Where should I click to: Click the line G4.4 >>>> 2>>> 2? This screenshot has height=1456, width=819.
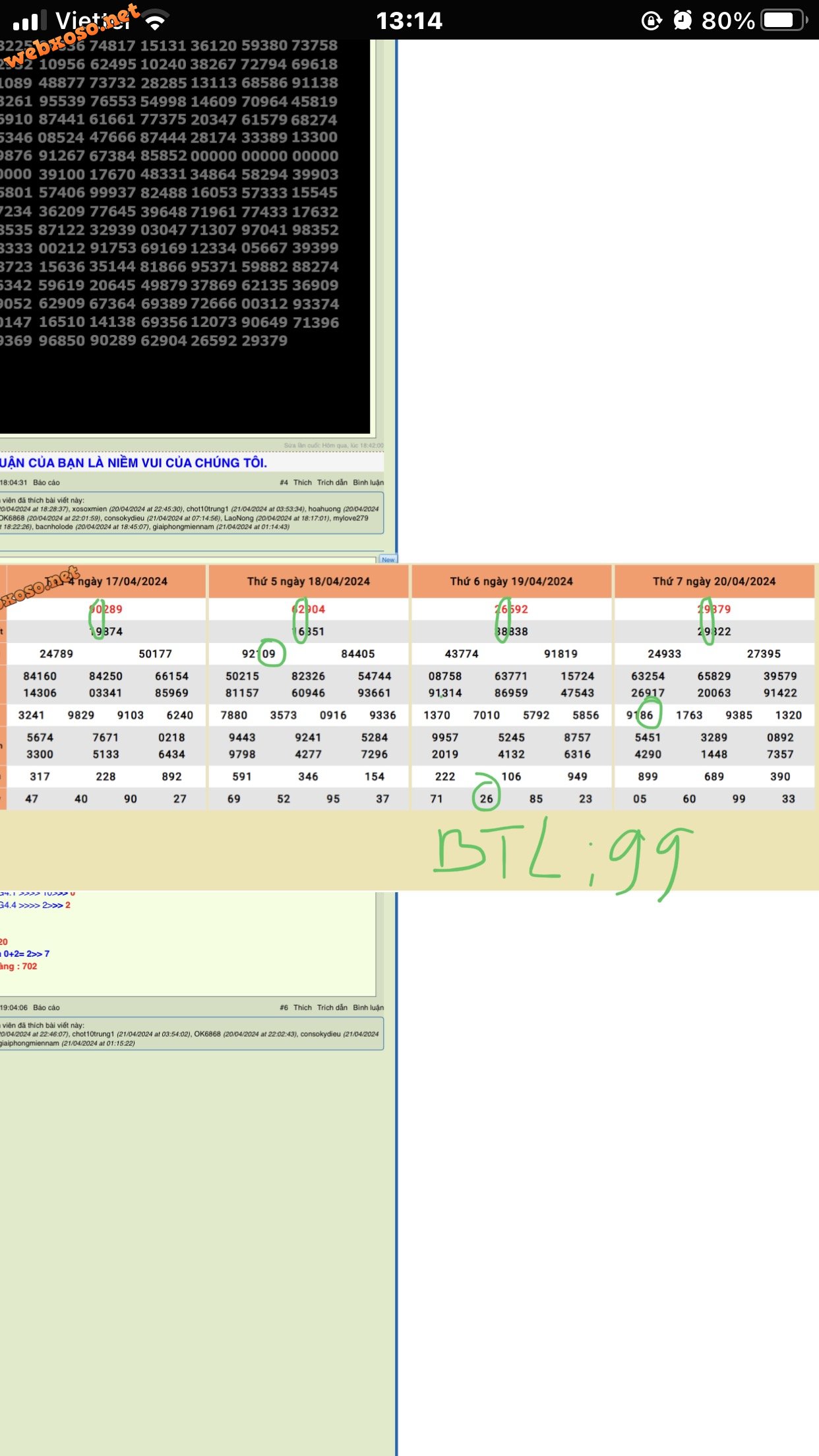[35, 905]
